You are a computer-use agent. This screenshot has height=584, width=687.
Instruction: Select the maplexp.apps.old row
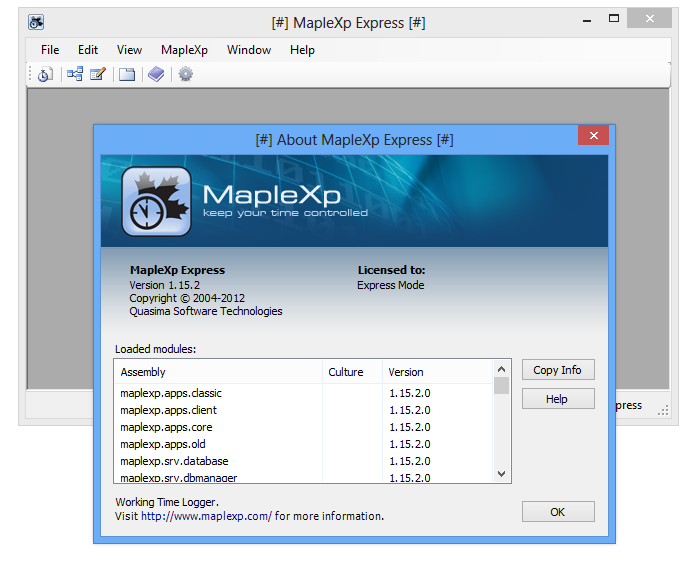[x=304, y=444]
